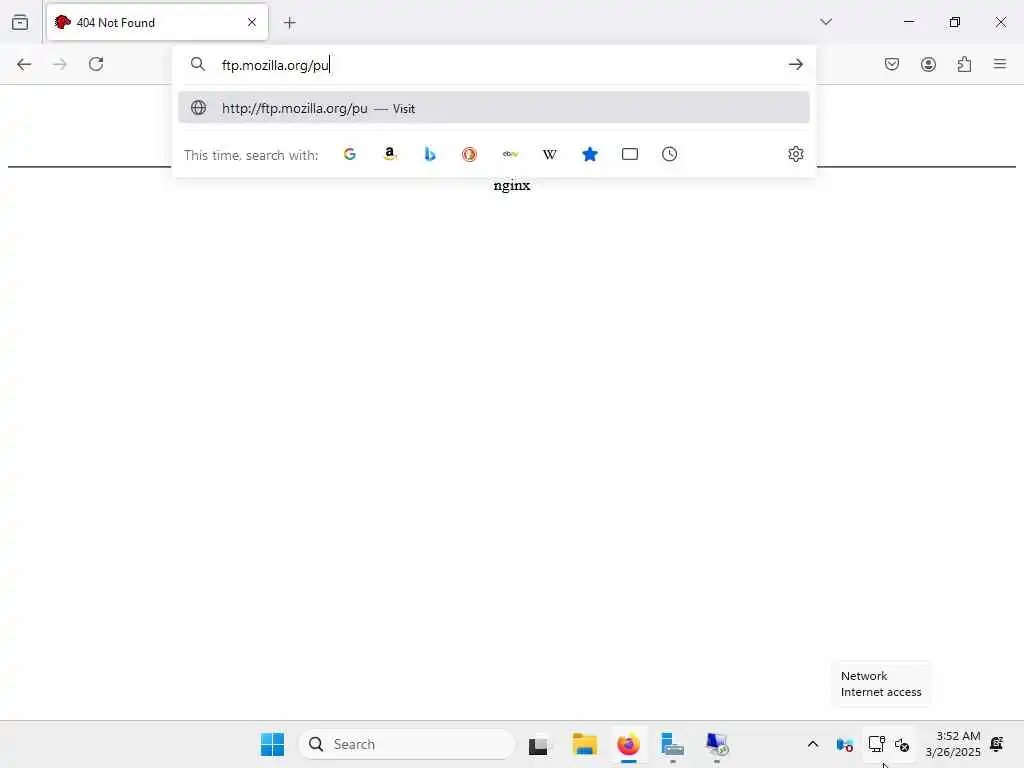Search this time with Wikipedia
1024x768 pixels.
550,154
